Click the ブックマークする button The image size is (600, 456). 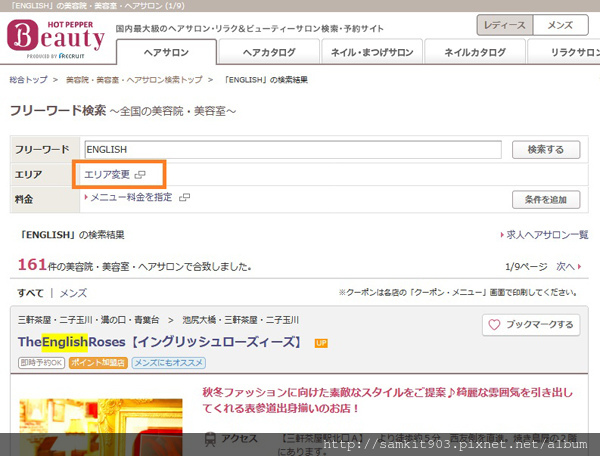(531, 325)
